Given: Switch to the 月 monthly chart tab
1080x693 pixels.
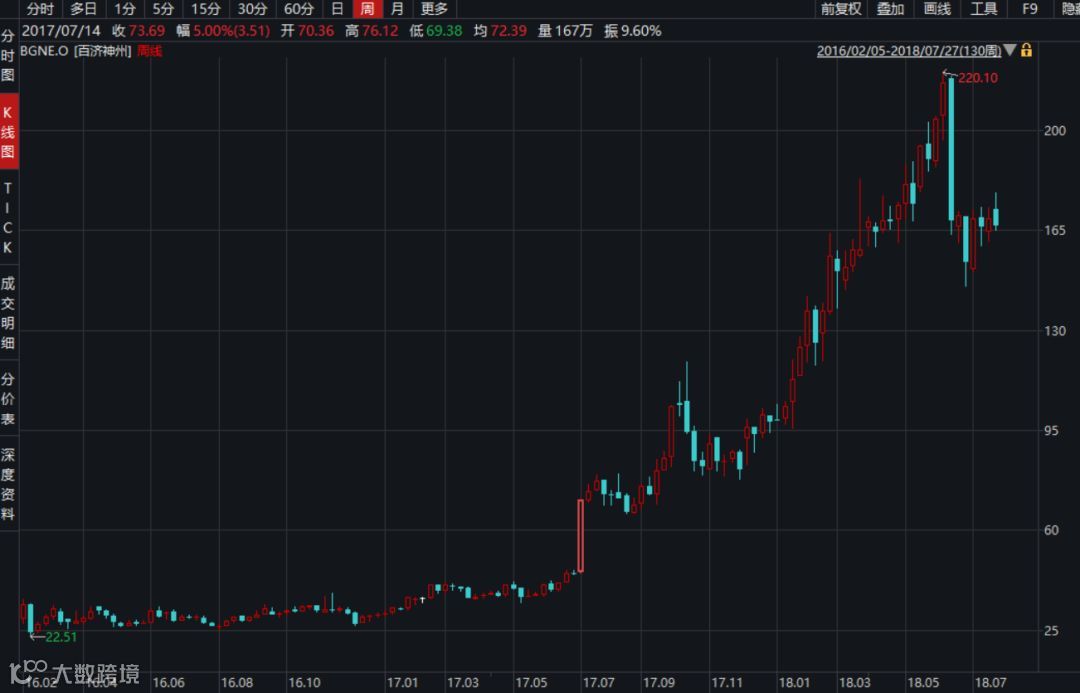Looking at the screenshot, I should [397, 9].
